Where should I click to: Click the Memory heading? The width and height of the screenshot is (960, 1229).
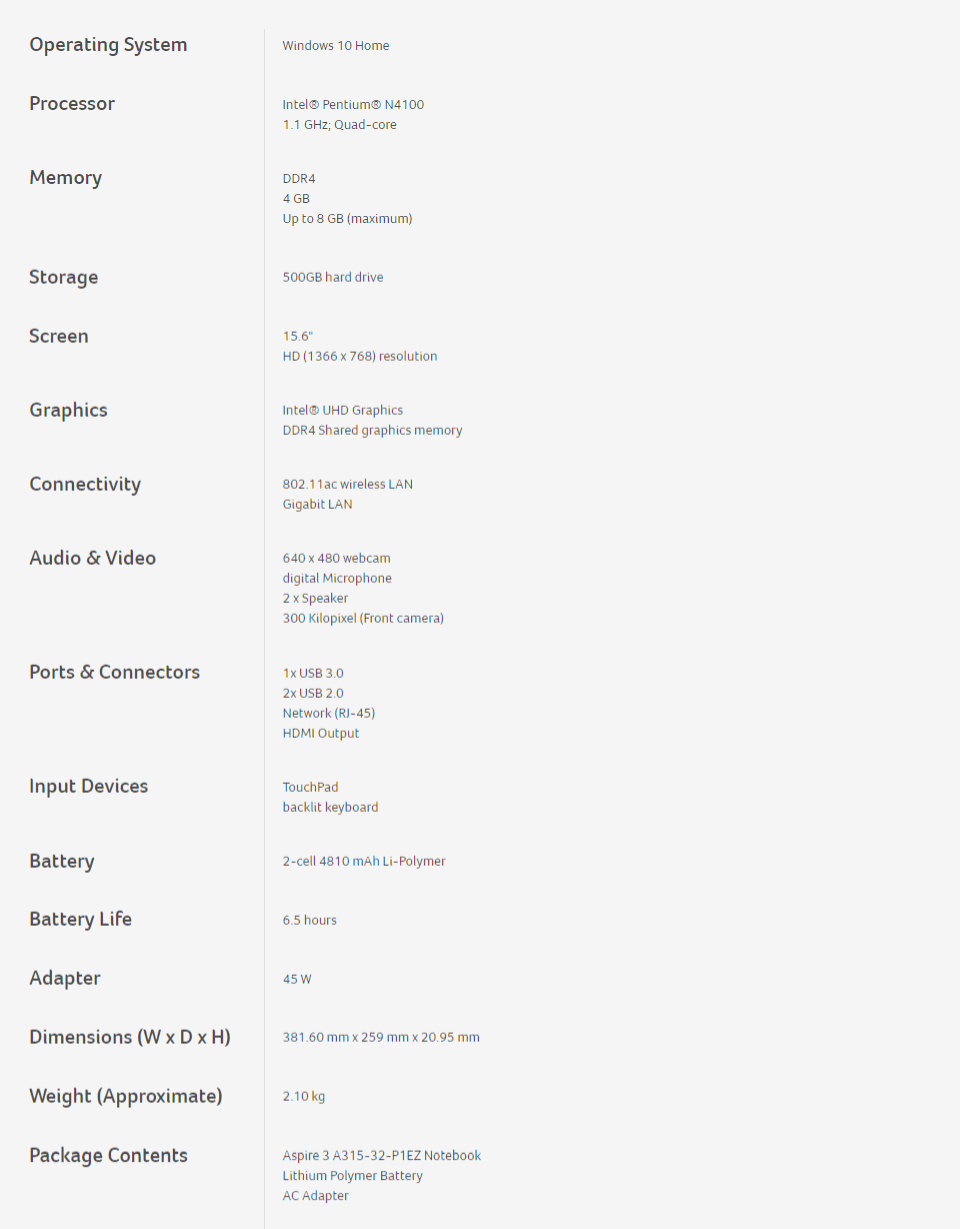pos(66,178)
